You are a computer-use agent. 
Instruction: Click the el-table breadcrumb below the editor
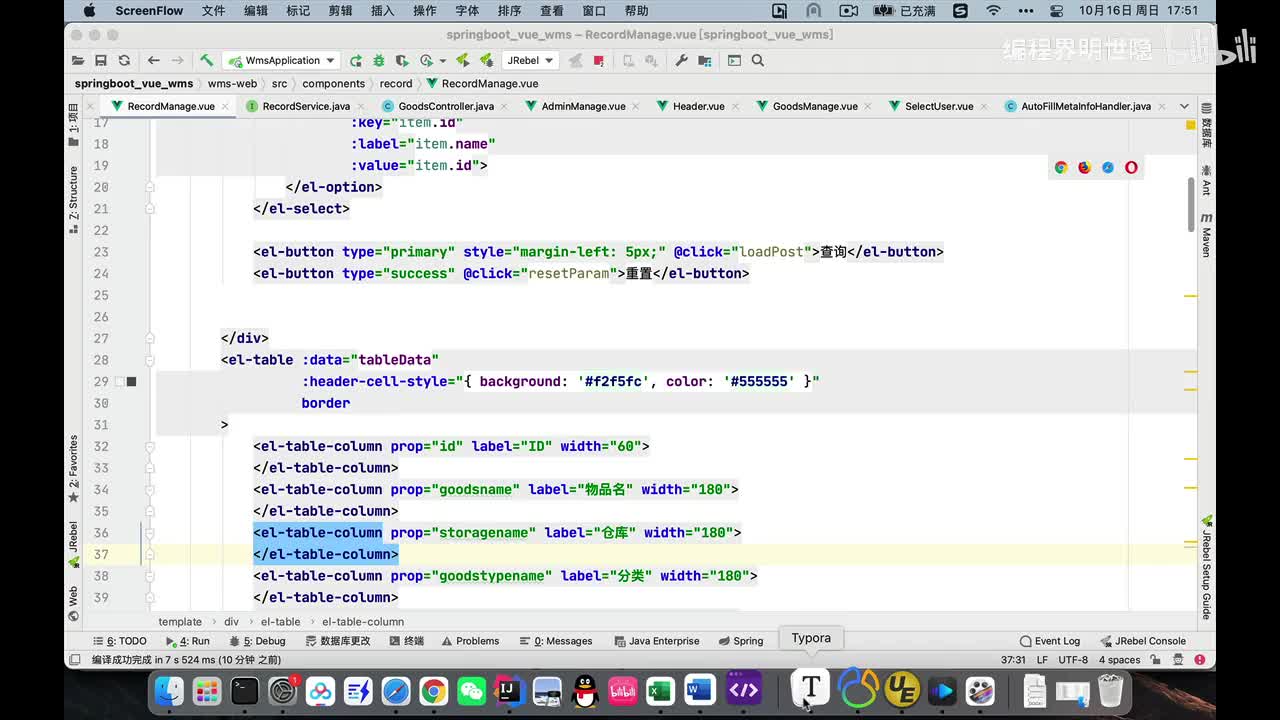click(280, 622)
